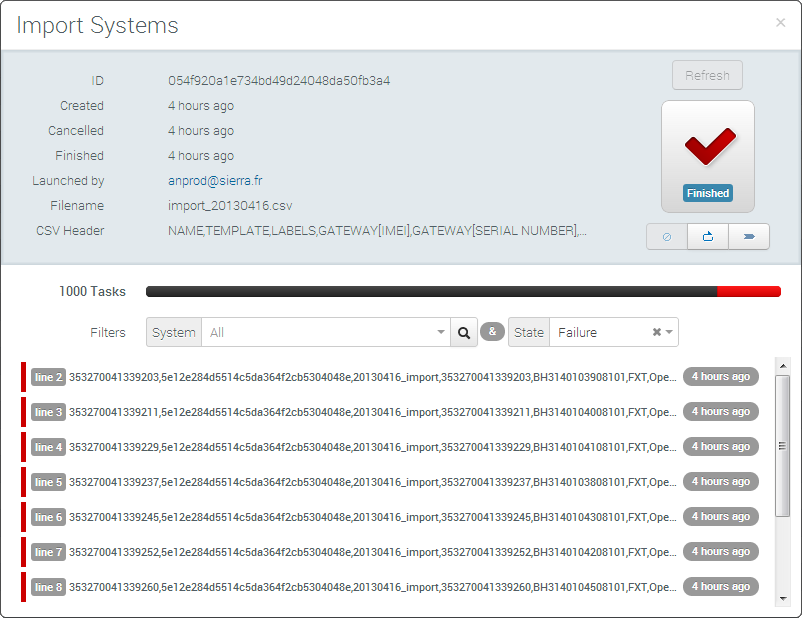Expand the State filter dropdown arrow
This screenshot has width=802, height=618.
pos(670,332)
